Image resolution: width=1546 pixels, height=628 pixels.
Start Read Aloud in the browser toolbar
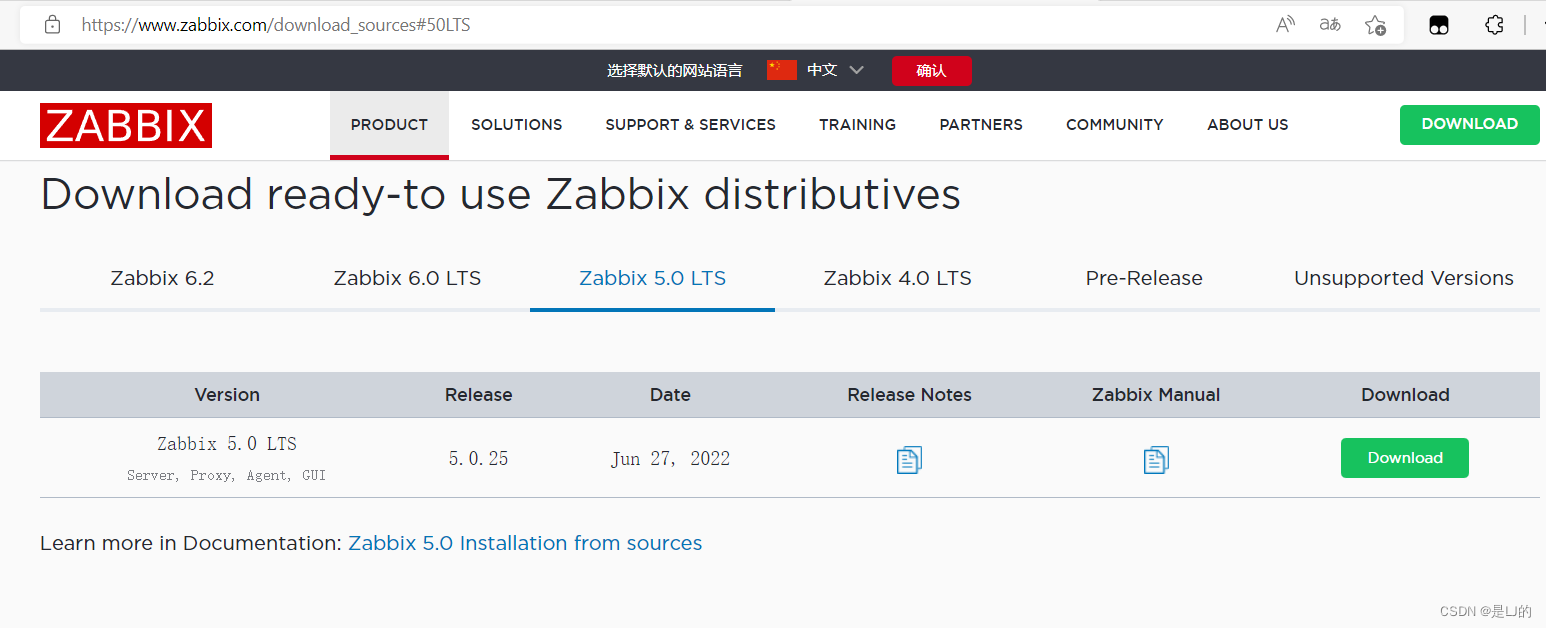tap(1284, 24)
